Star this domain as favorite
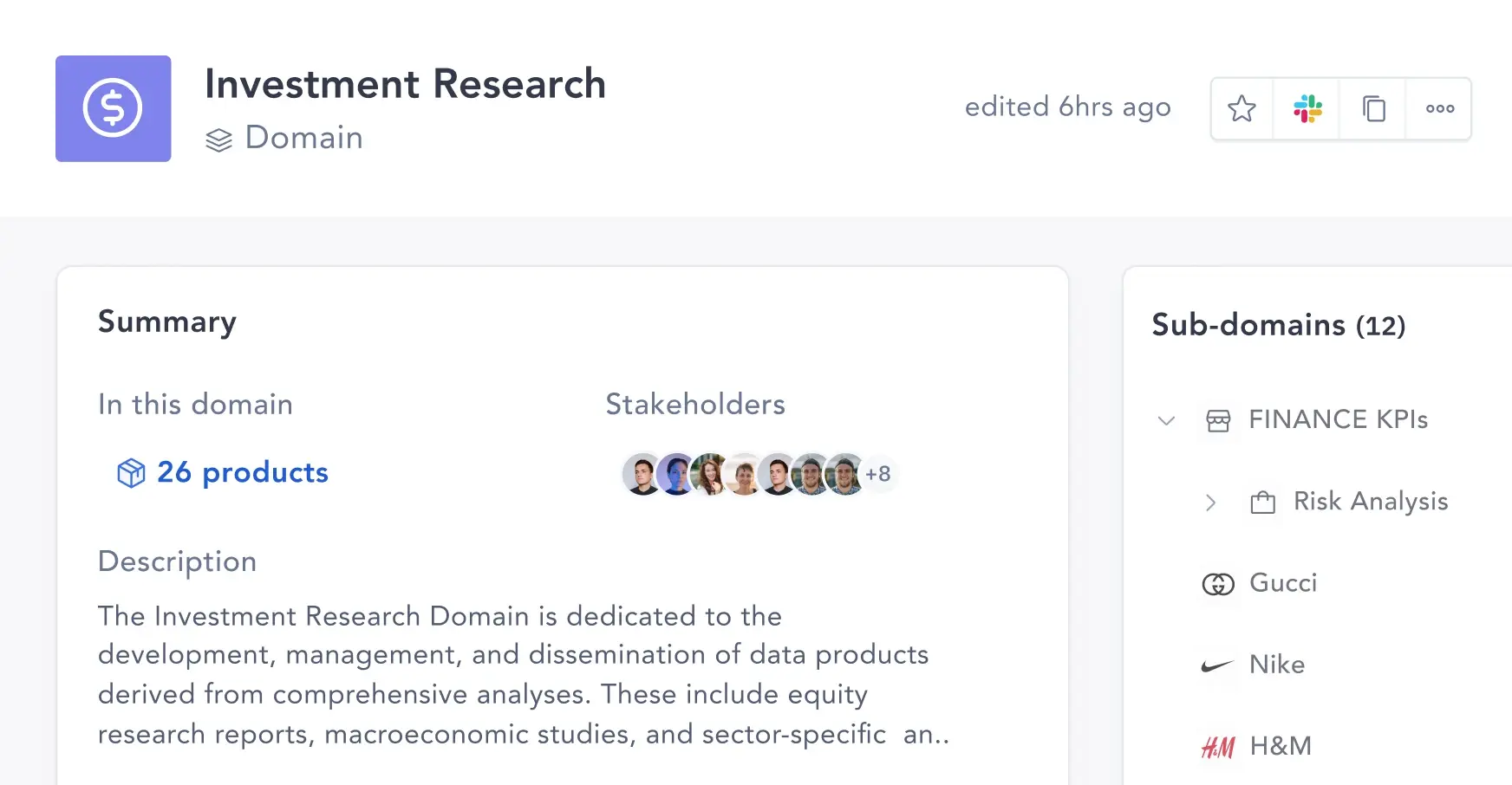The width and height of the screenshot is (1512, 785). pos(1242,109)
